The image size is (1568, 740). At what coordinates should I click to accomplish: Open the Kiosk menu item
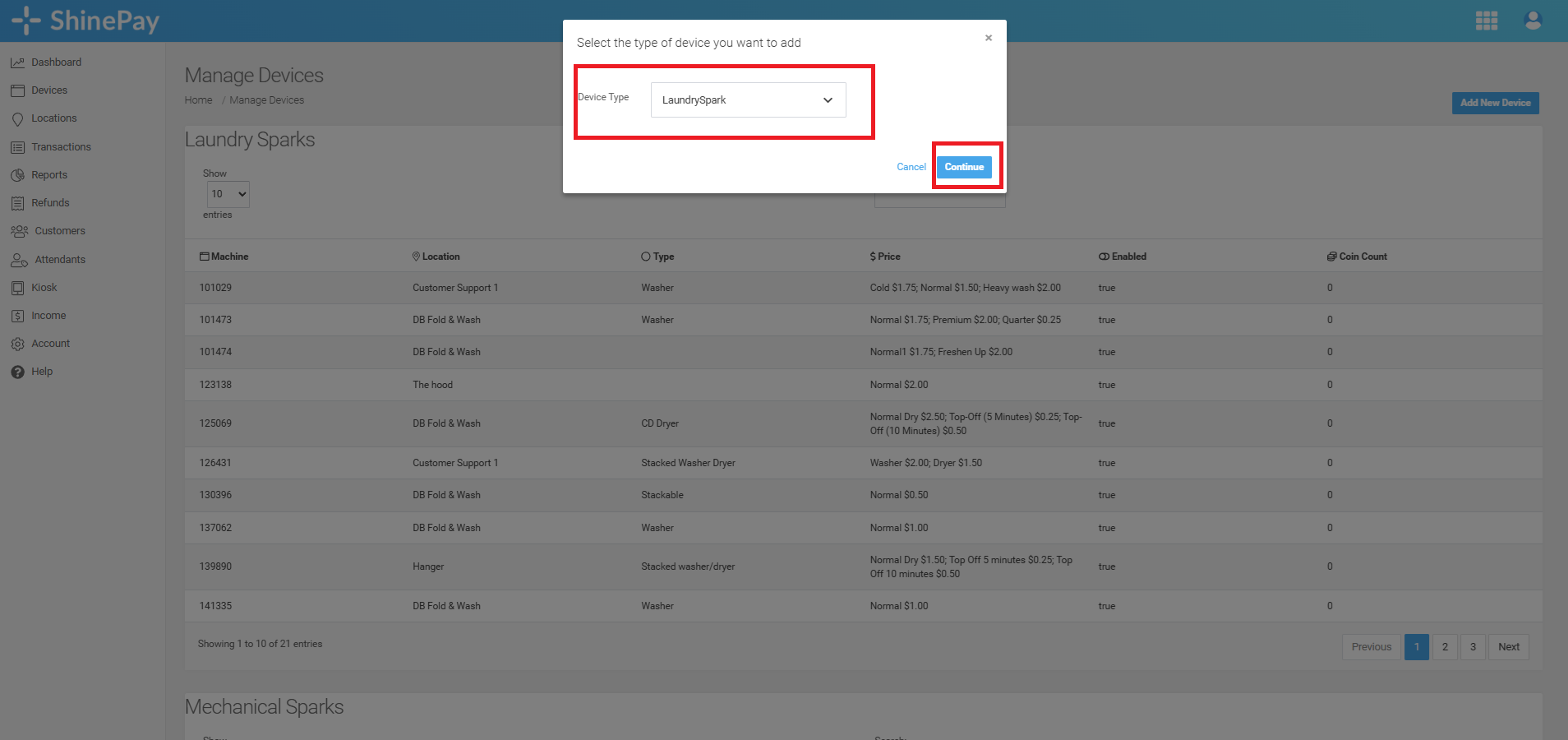click(44, 288)
